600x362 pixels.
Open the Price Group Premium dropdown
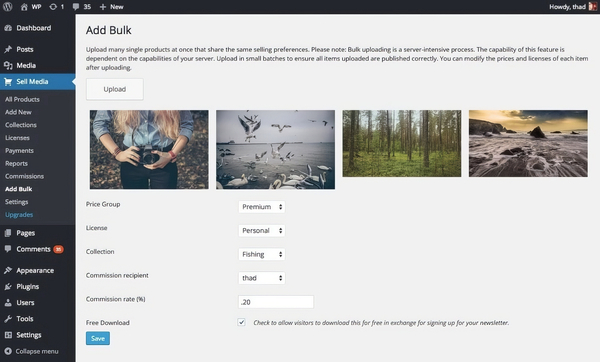(262, 207)
